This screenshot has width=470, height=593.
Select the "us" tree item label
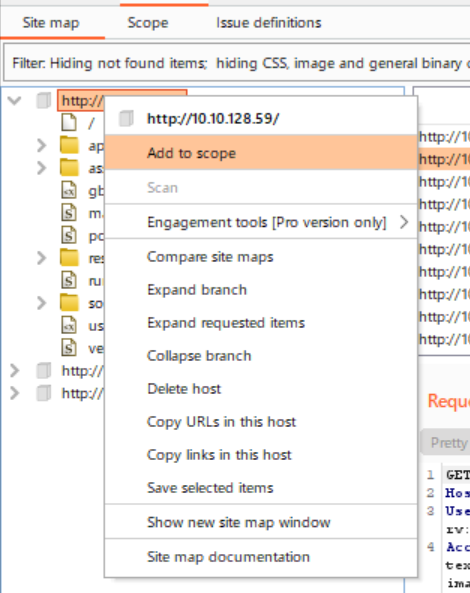(95, 326)
